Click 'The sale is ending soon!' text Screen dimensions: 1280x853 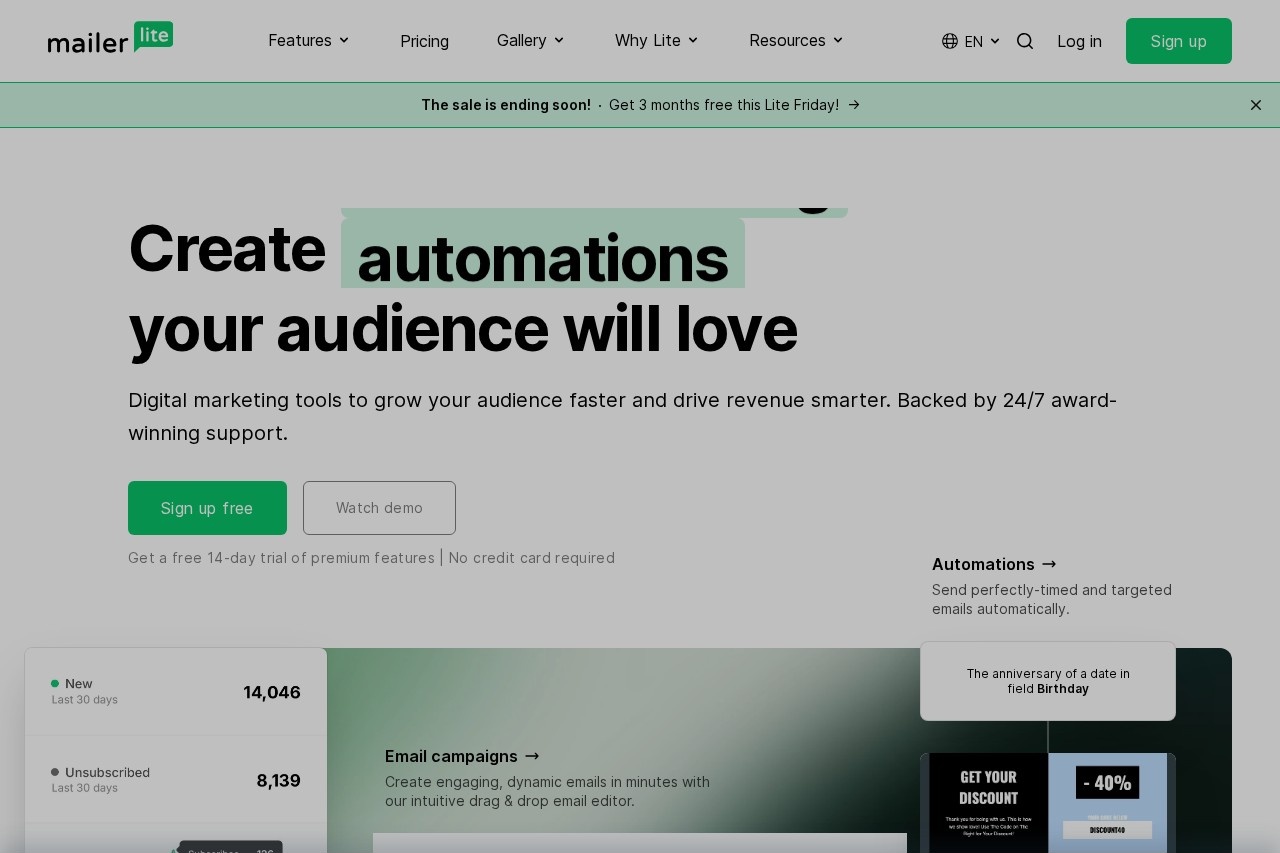(x=506, y=105)
